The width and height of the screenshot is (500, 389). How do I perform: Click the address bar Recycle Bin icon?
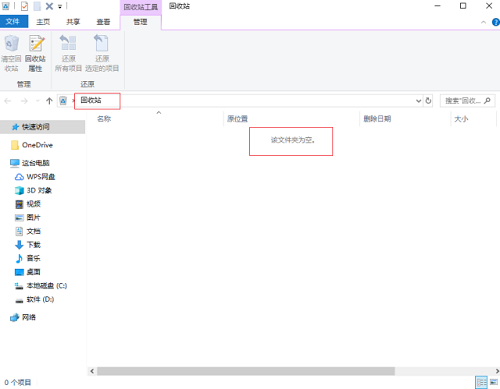pos(63,100)
